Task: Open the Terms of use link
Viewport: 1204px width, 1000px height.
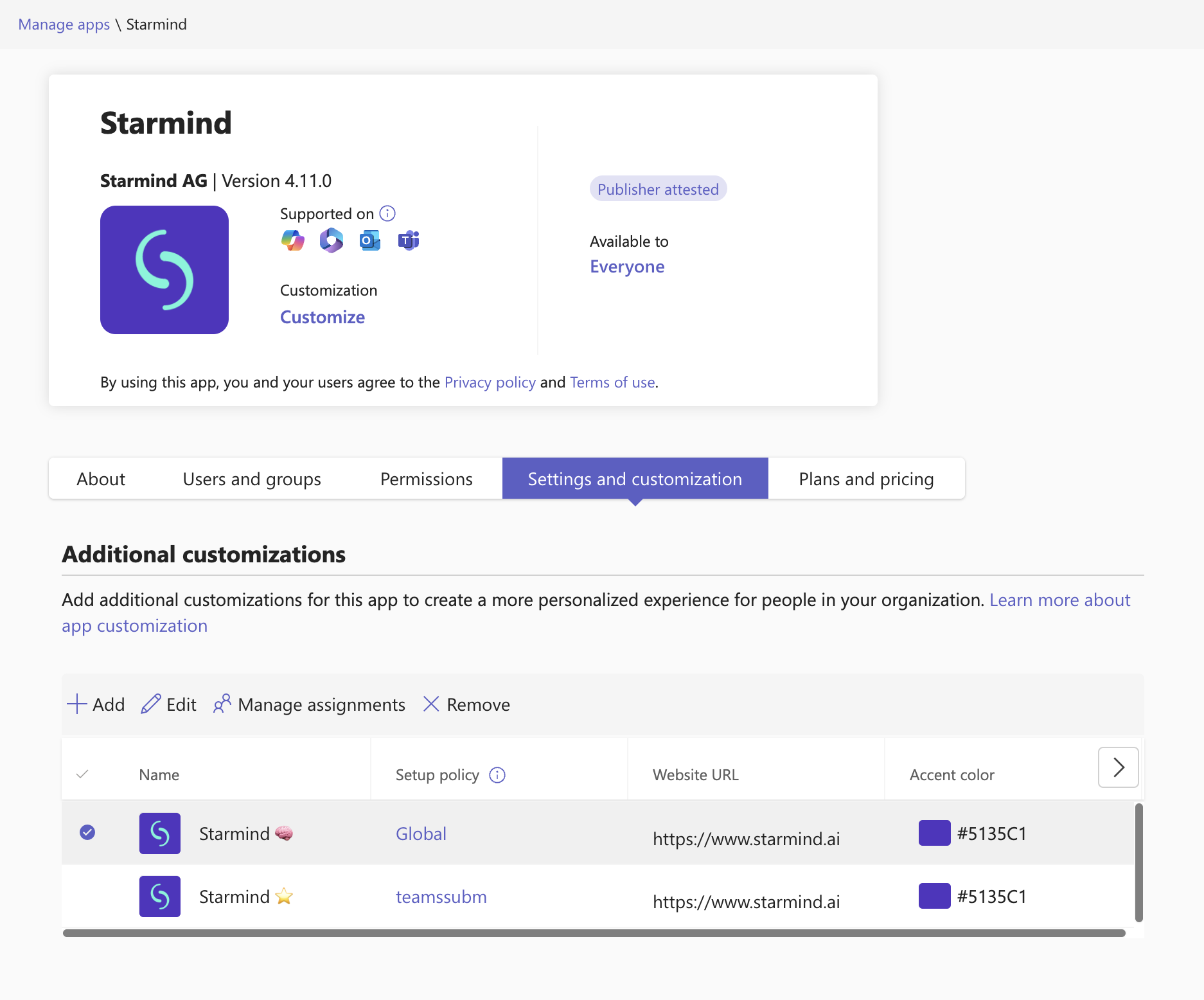Action: coord(612,382)
